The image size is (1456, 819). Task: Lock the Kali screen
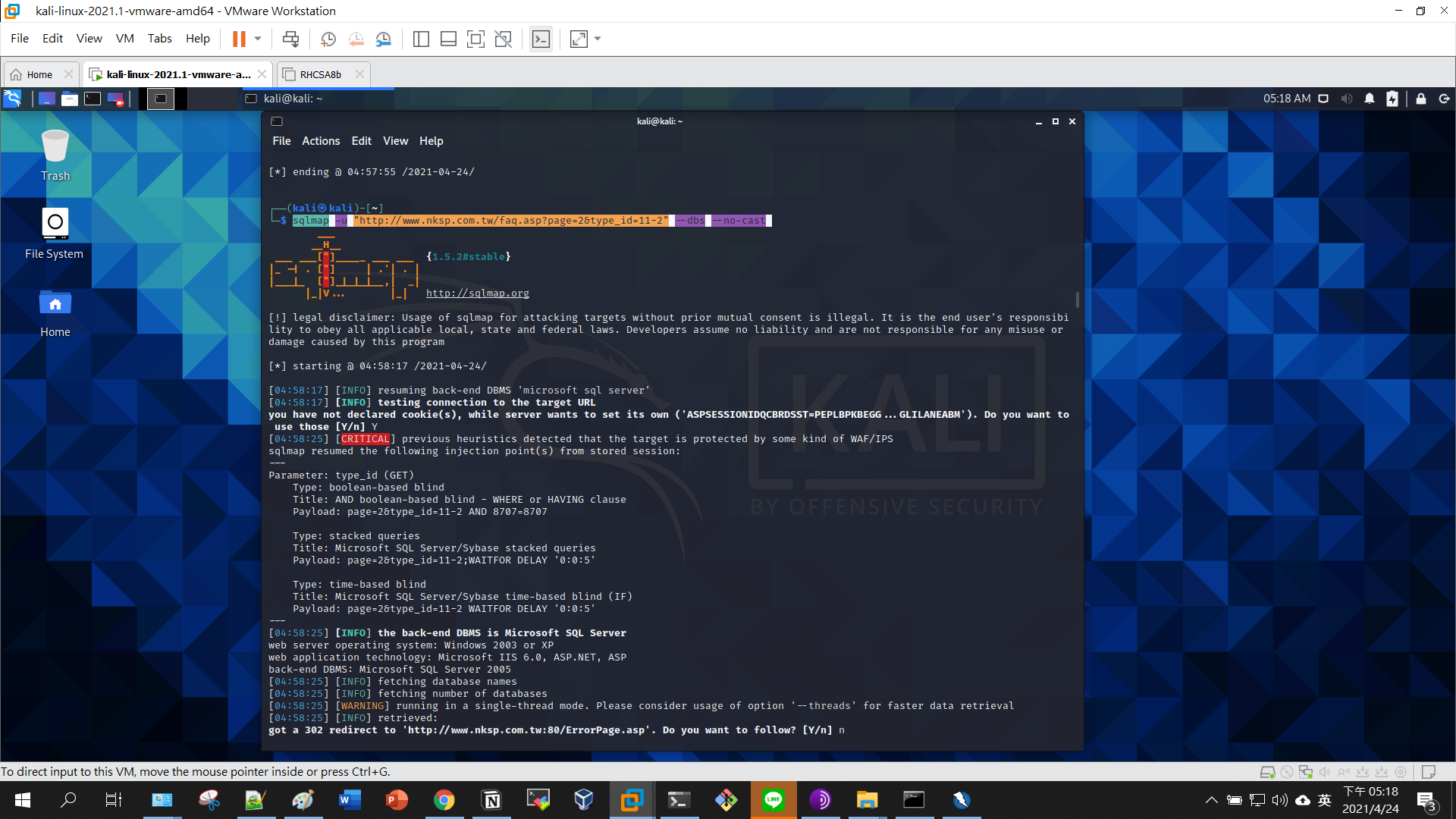click(x=1421, y=99)
